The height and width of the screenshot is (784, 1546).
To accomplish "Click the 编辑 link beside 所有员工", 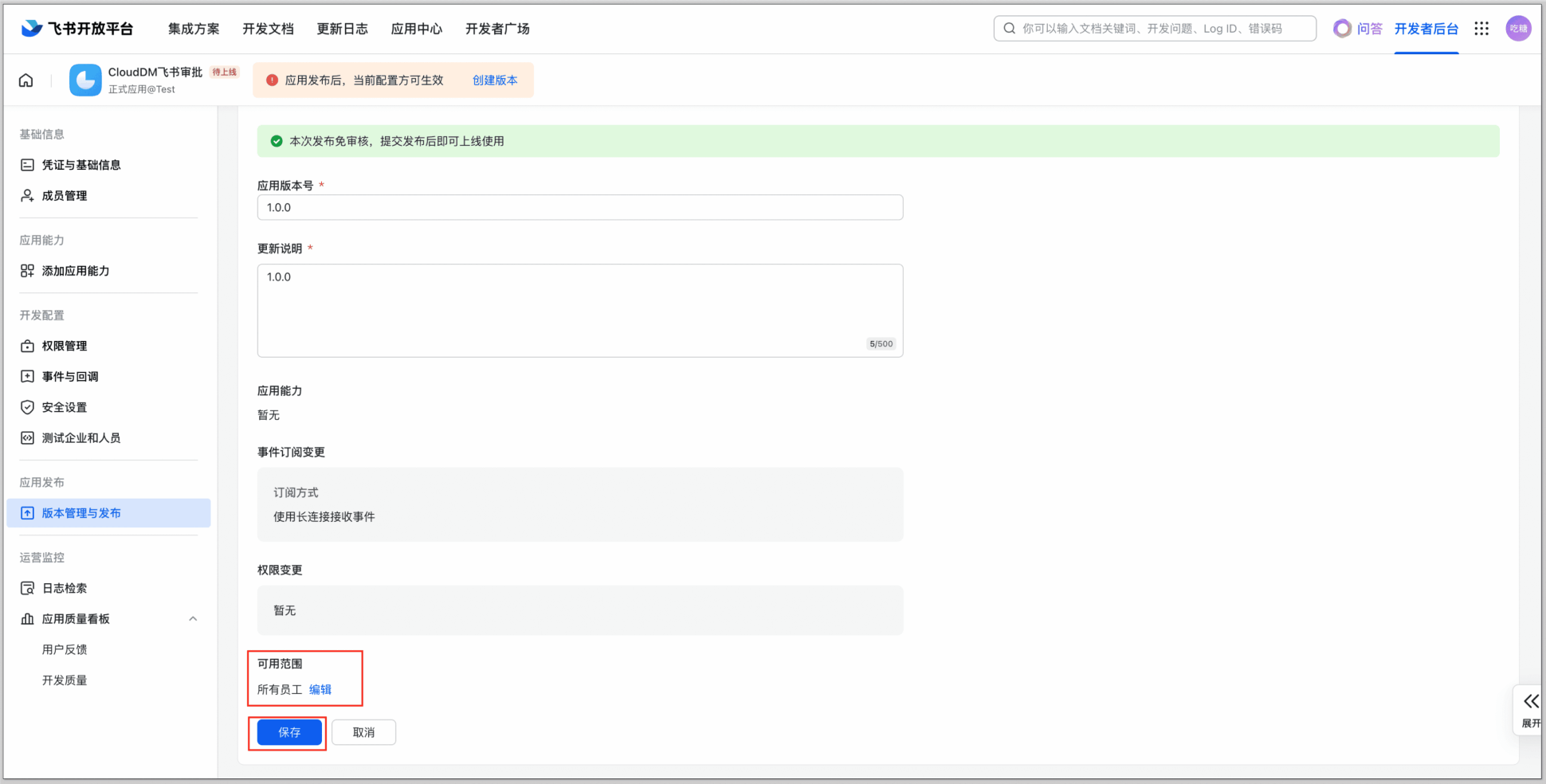I will (320, 690).
